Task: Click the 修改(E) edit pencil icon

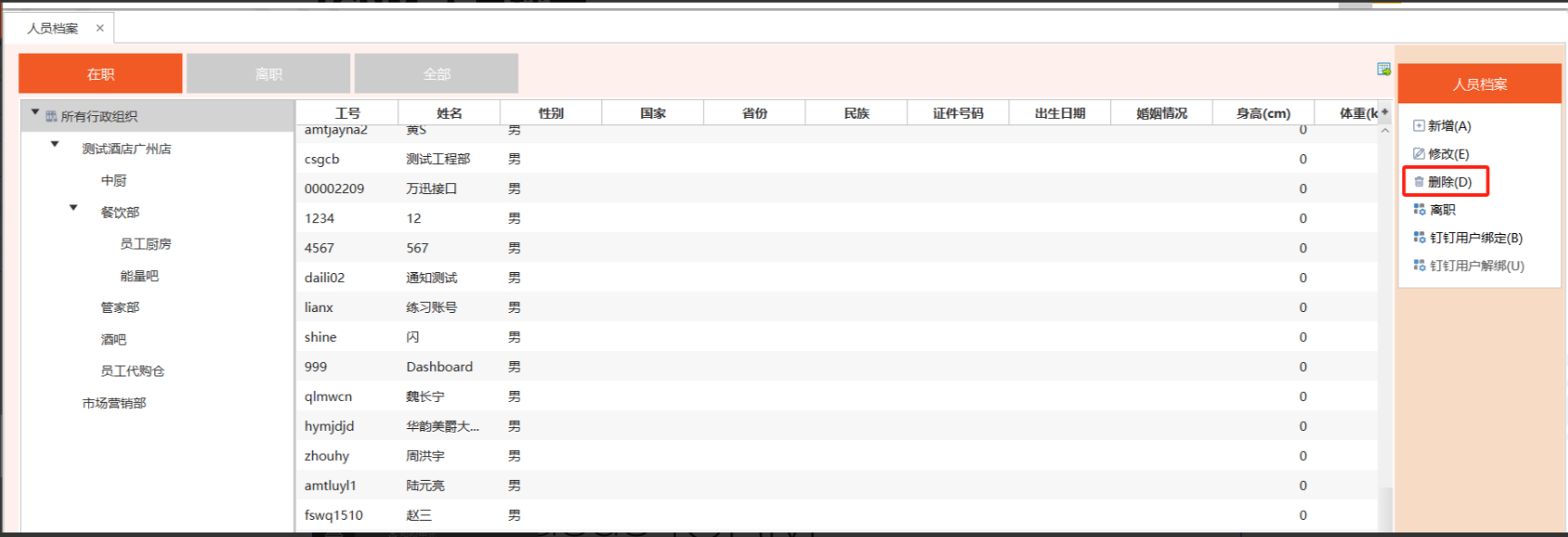Action: (1418, 154)
